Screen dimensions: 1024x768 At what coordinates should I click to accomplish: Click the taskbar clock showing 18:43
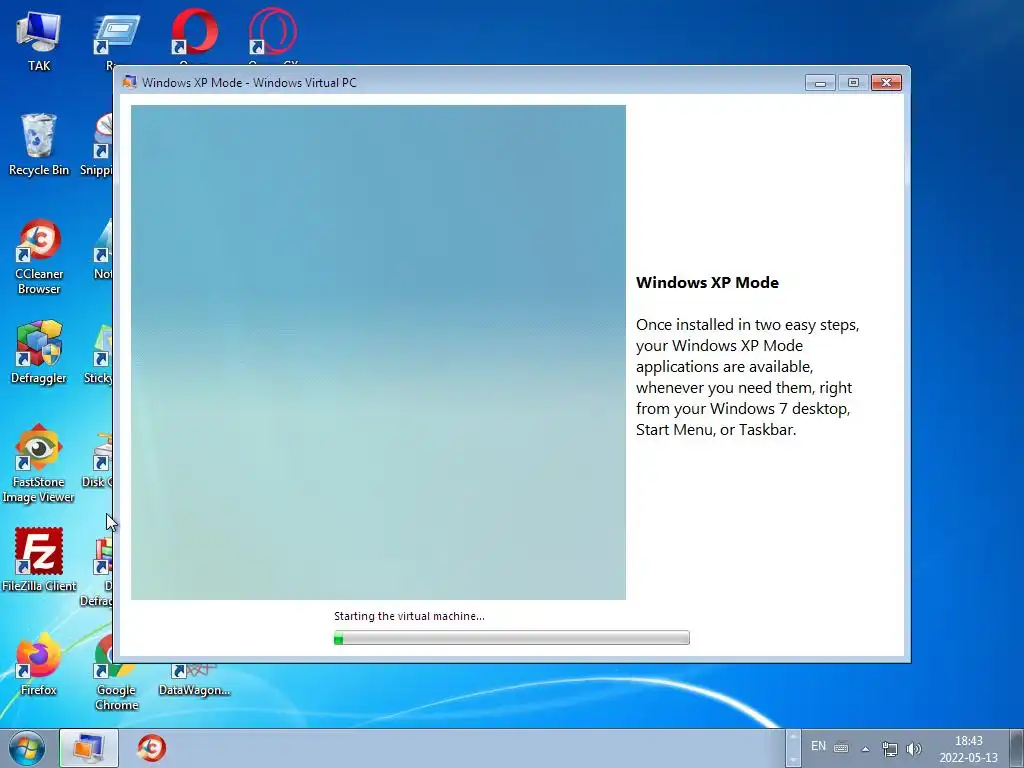click(968, 748)
